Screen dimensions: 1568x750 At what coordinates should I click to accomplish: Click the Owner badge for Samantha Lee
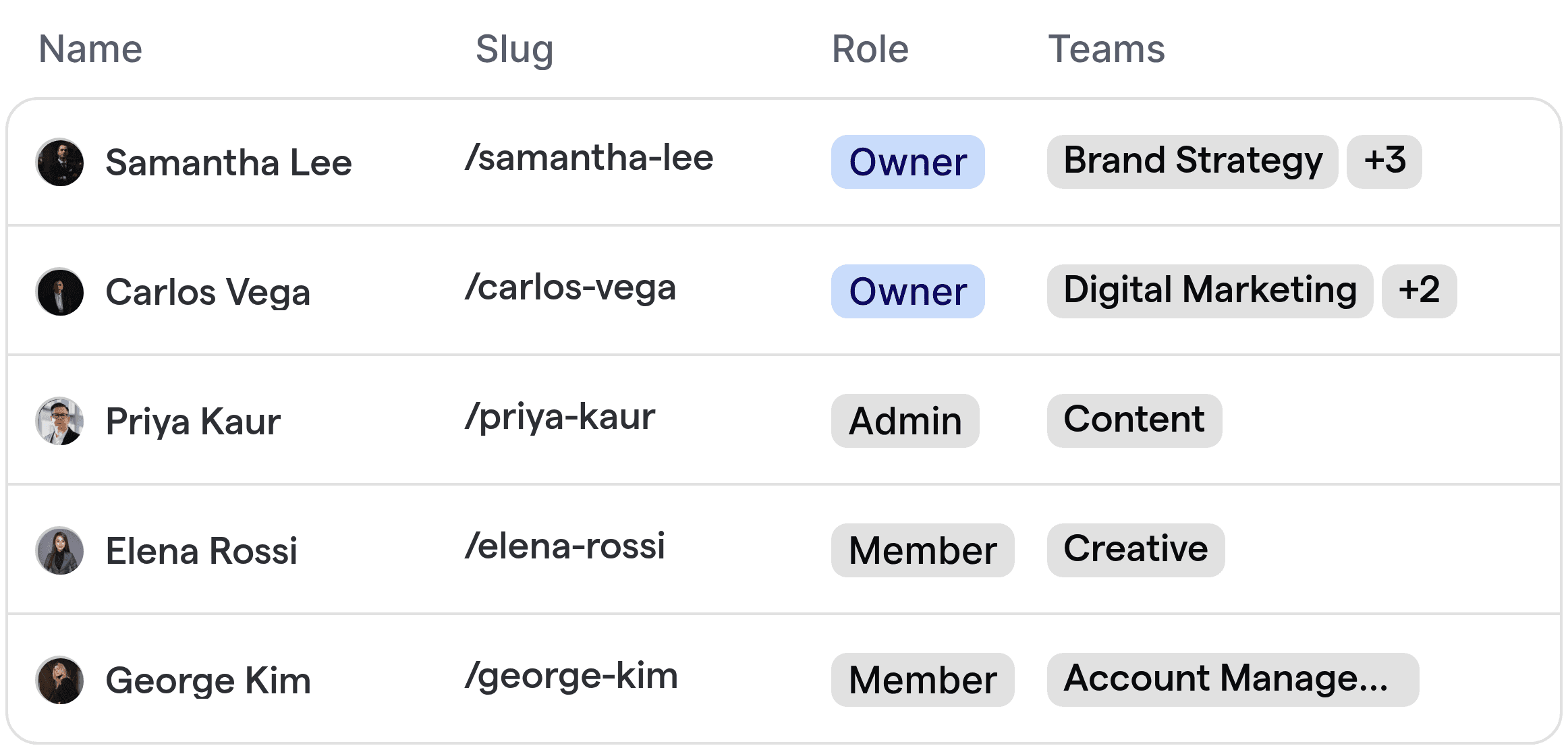point(907,162)
